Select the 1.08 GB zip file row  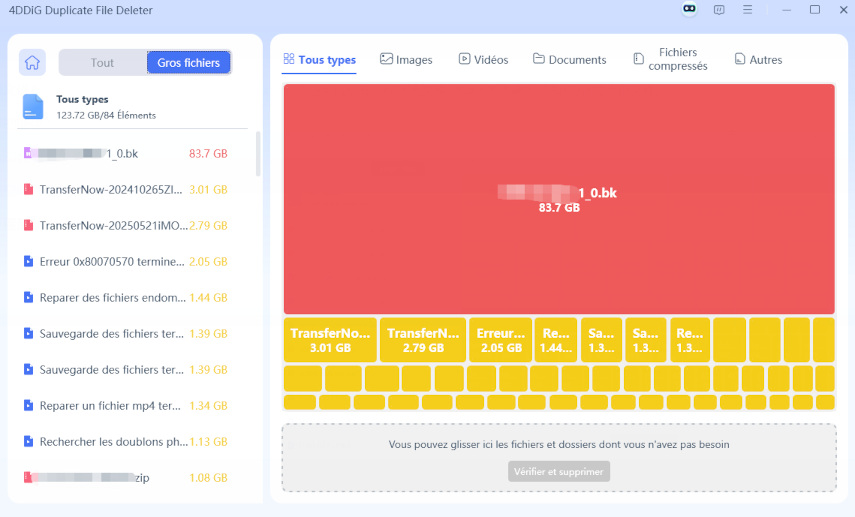tap(133, 478)
